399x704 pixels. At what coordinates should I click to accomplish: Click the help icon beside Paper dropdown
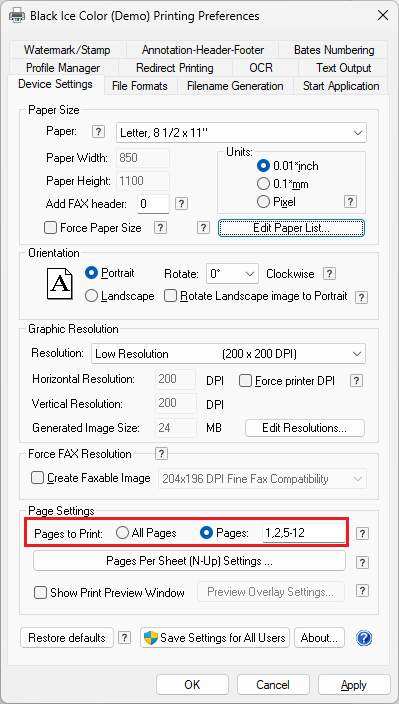(98, 132)
